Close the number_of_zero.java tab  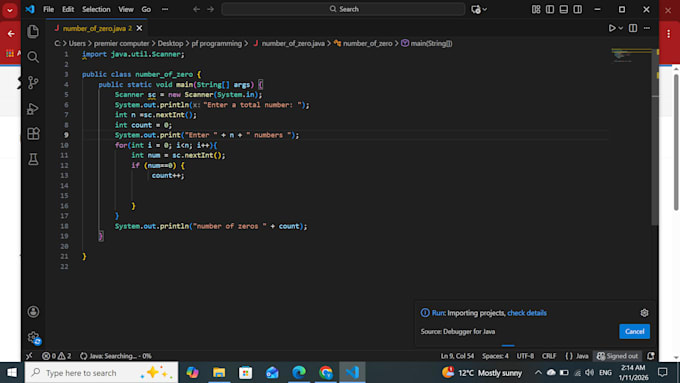139,28
